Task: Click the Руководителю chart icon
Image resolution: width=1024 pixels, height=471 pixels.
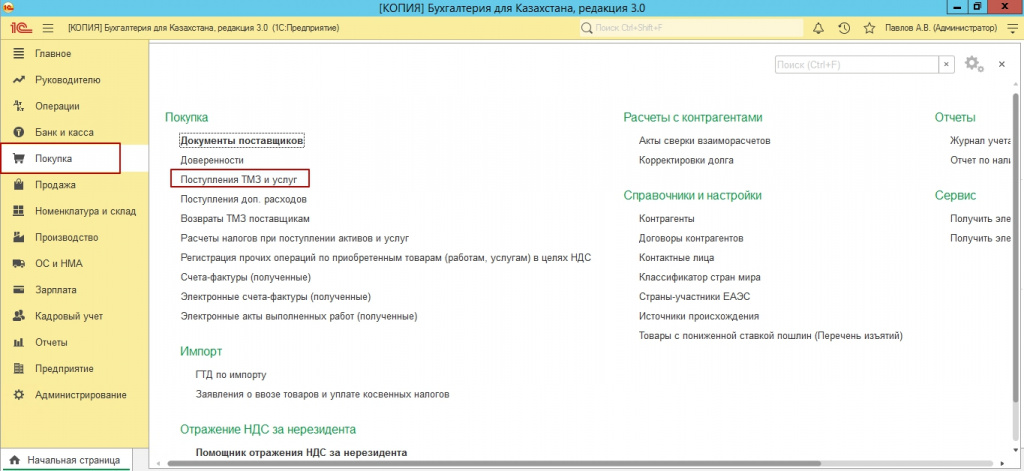Action: click(19, 80)
